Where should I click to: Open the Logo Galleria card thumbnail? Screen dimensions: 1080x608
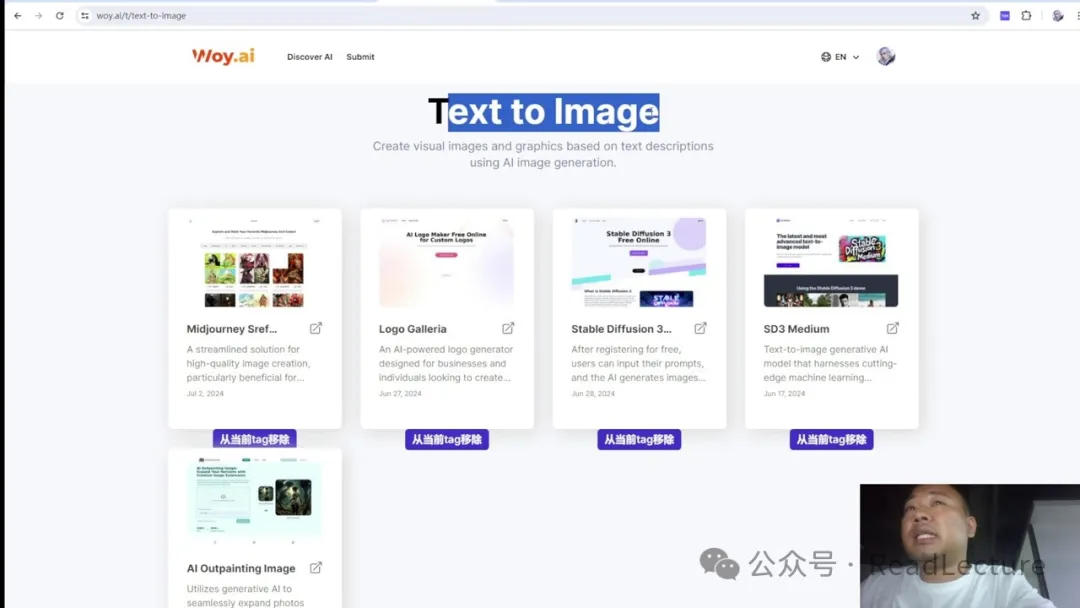pyautogui.click(x=446, y=262)
